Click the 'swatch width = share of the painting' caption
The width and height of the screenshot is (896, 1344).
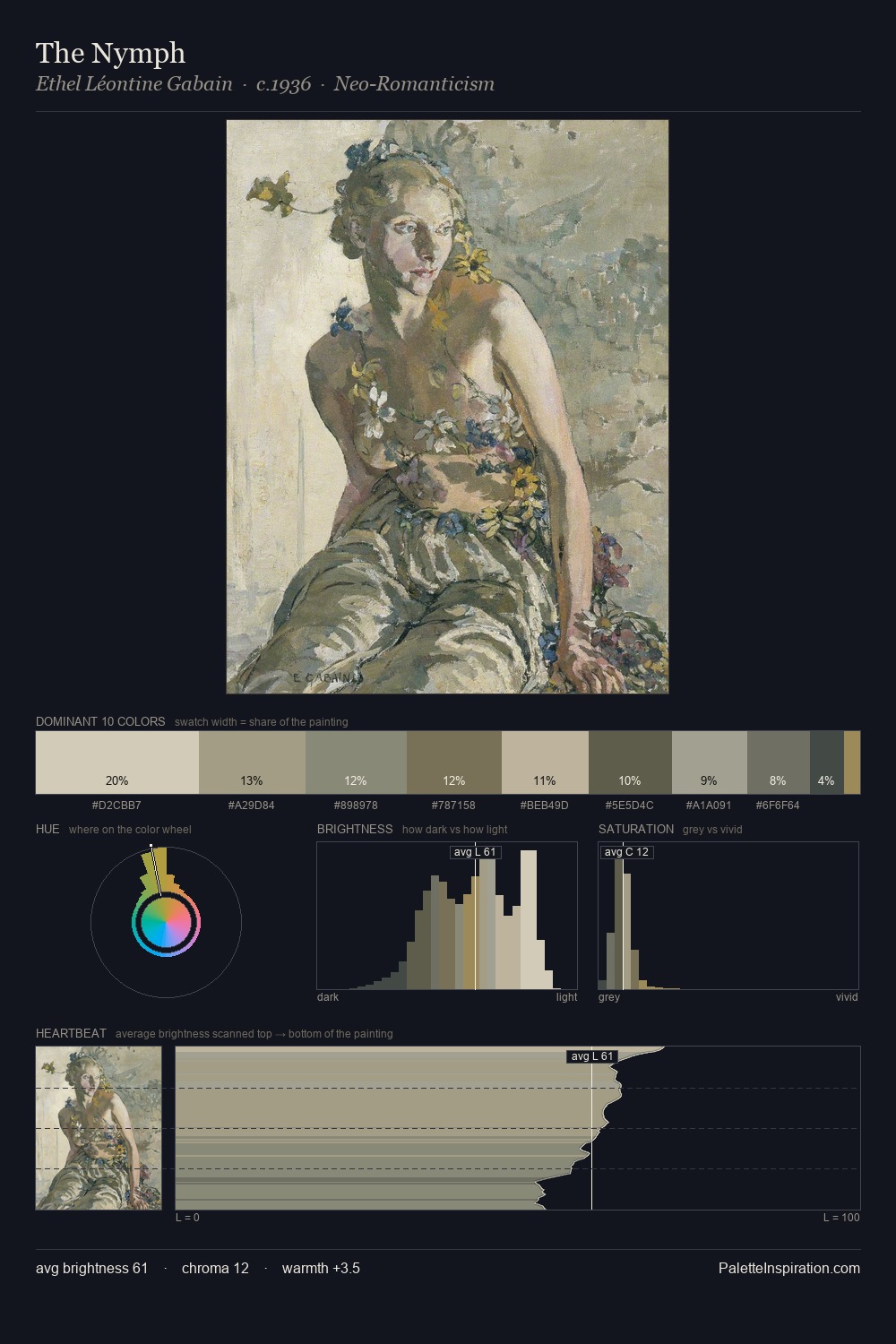pos(261,722)
